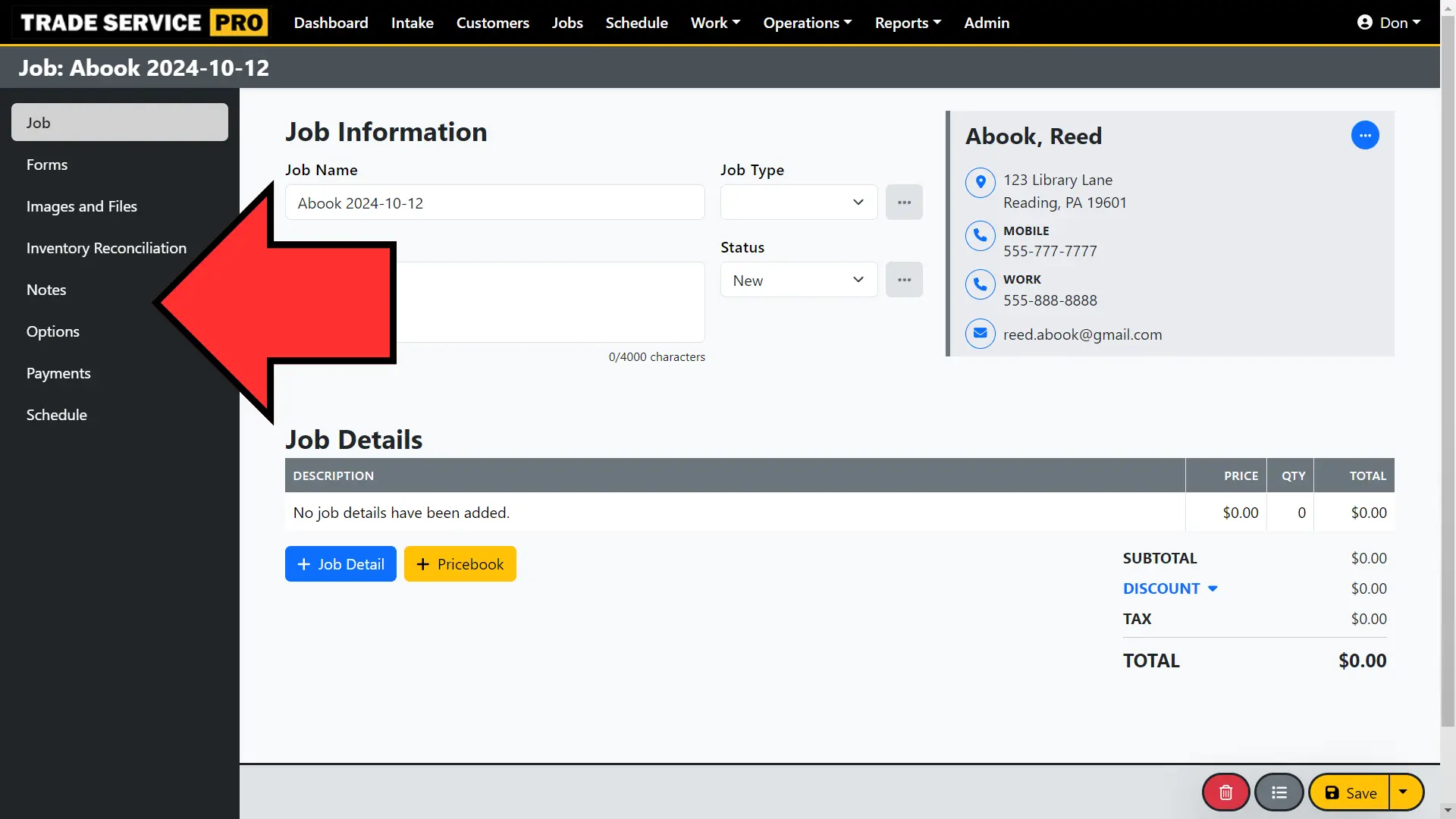This screenshot has width=1456, height=819.
Task: Click the map pin icon beside 123 Library Lane
Action: point(980,182)
